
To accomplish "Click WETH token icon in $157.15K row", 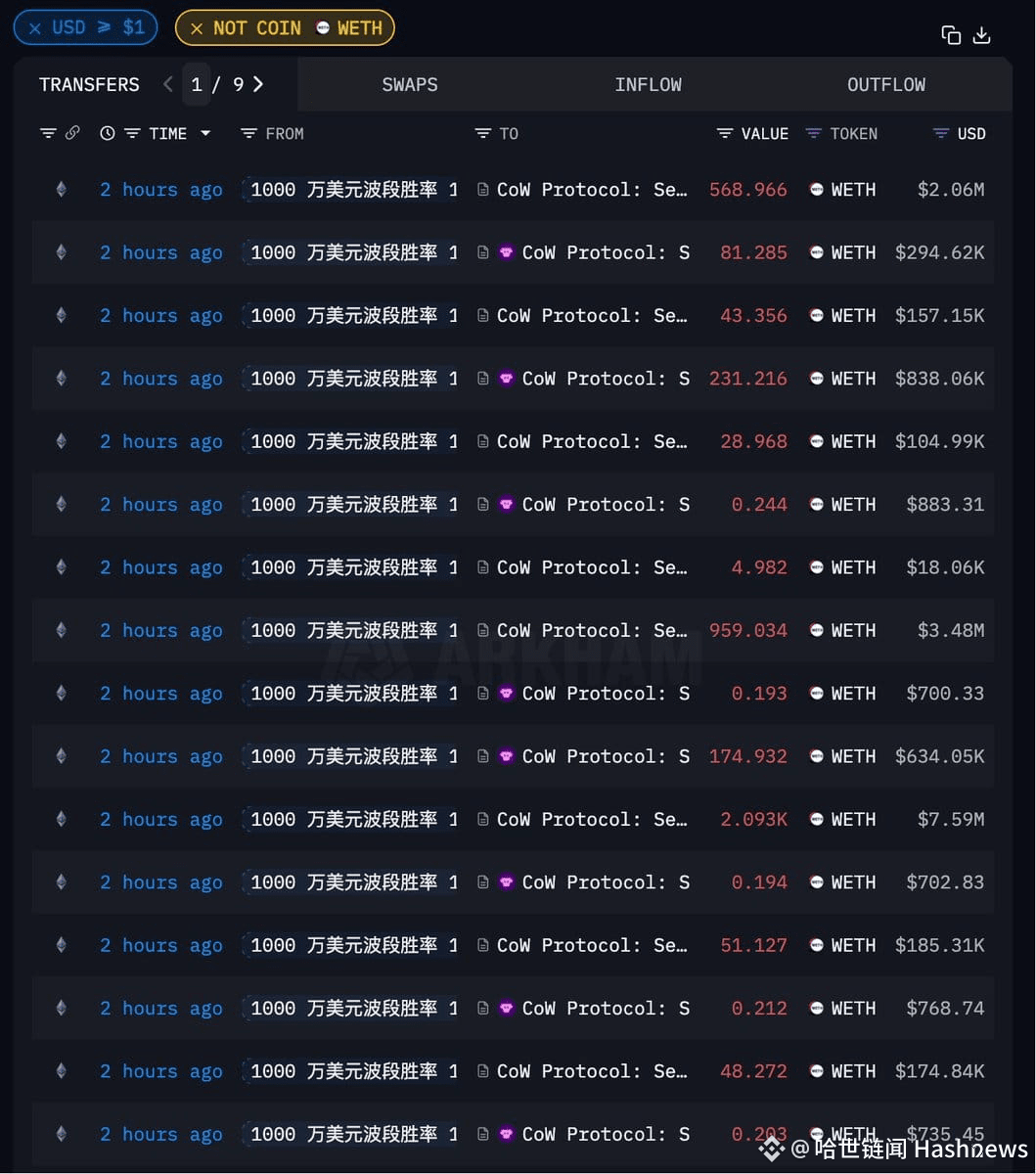I will pos(817,316).
